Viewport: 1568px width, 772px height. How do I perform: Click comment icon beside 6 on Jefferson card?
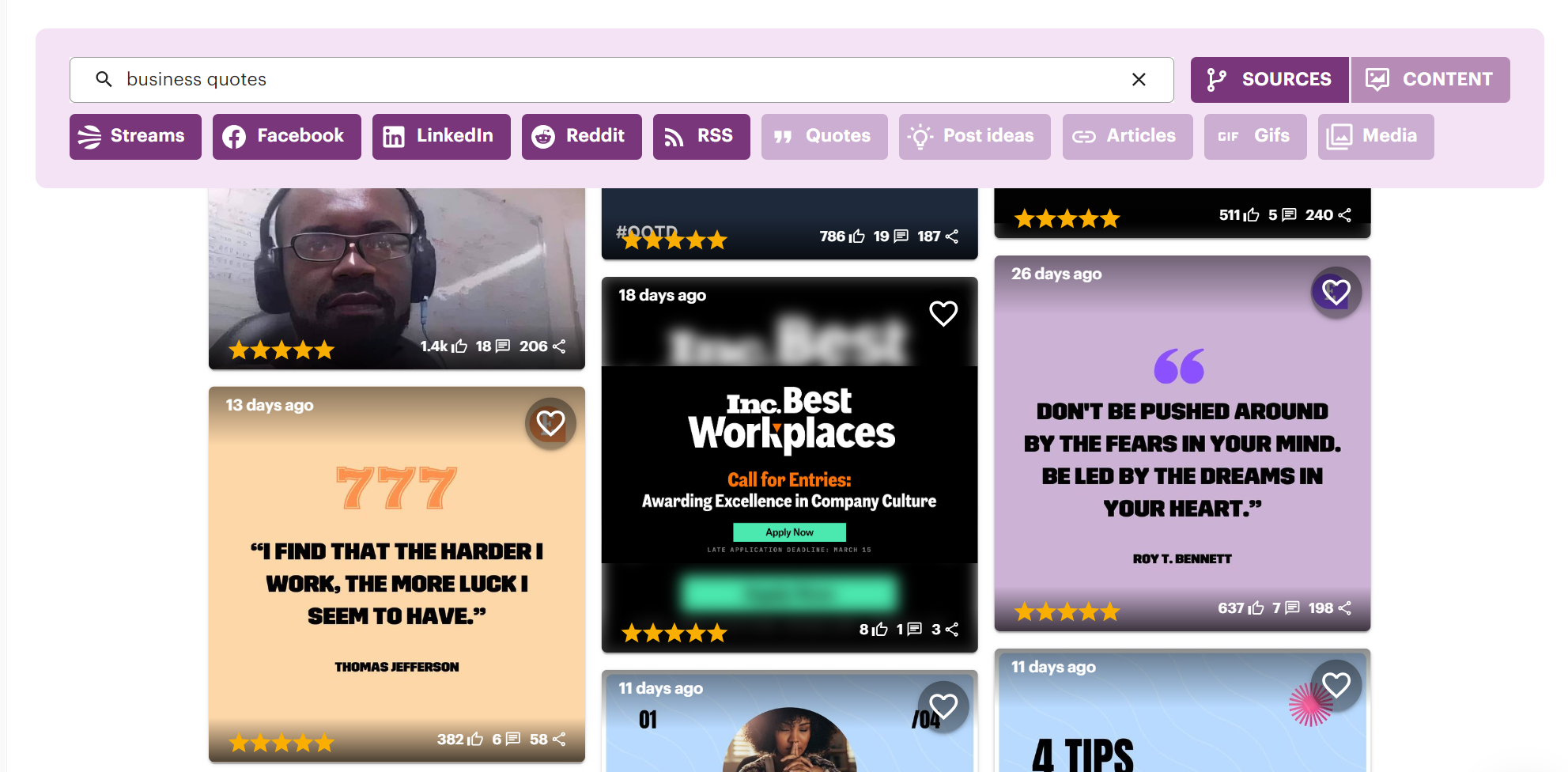click(513, 740)
